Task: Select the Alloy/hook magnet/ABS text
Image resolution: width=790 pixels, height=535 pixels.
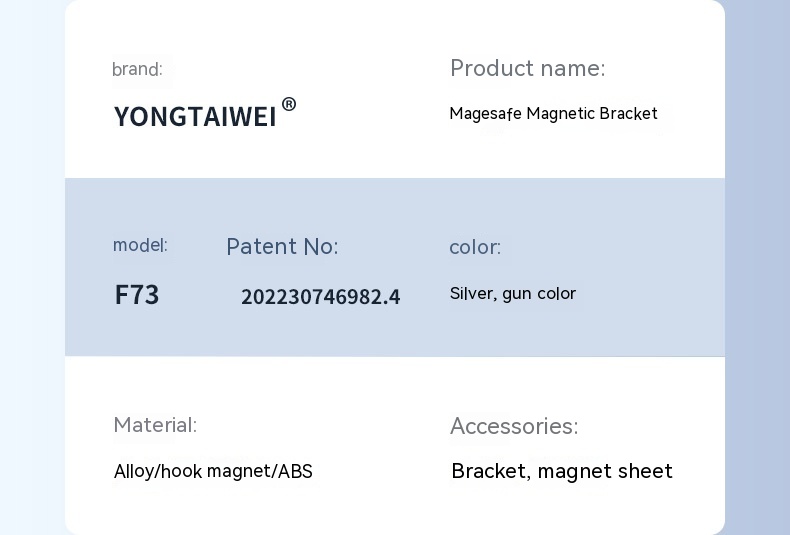Action: tap(213, 471)
